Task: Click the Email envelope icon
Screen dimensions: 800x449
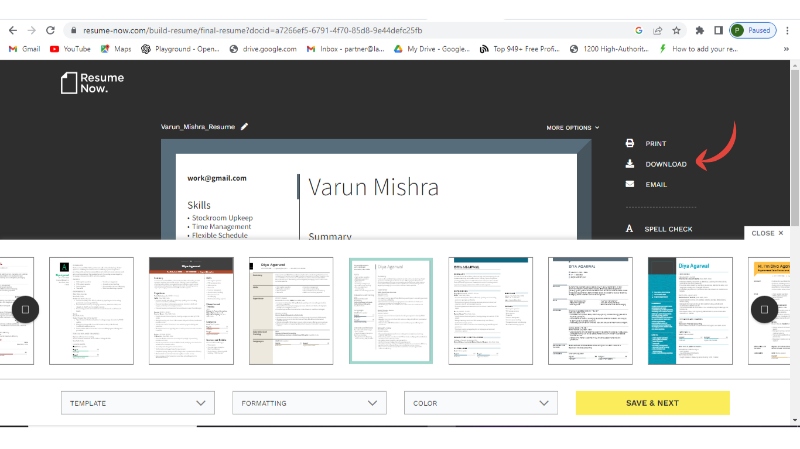Action: tap(630, 184)
